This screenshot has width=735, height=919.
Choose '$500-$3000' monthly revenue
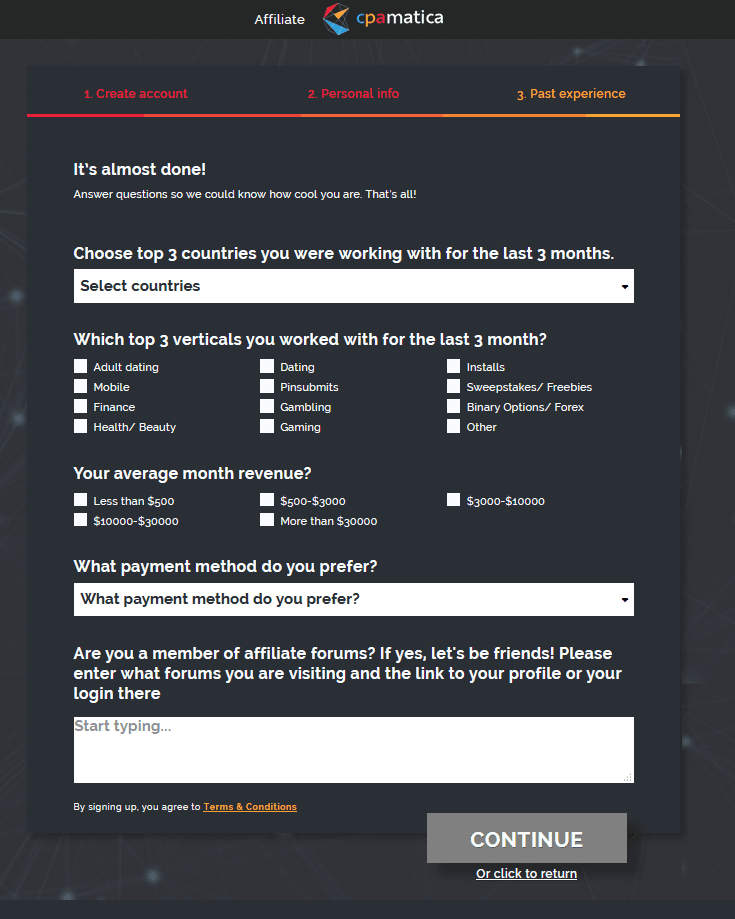pos(267,499)
